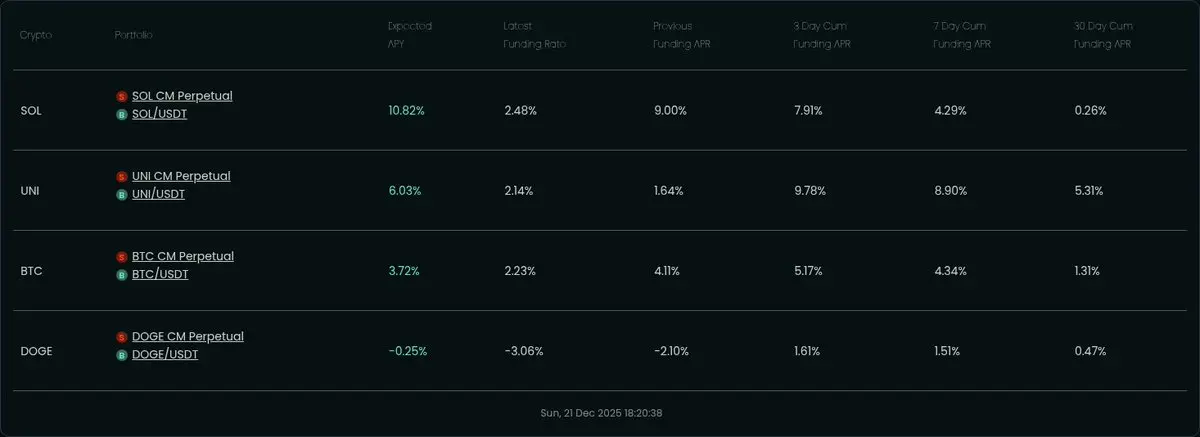Follow the DOGE/USDT link
The width and height of the screenshot is (1200, 437).
(165, 354)
